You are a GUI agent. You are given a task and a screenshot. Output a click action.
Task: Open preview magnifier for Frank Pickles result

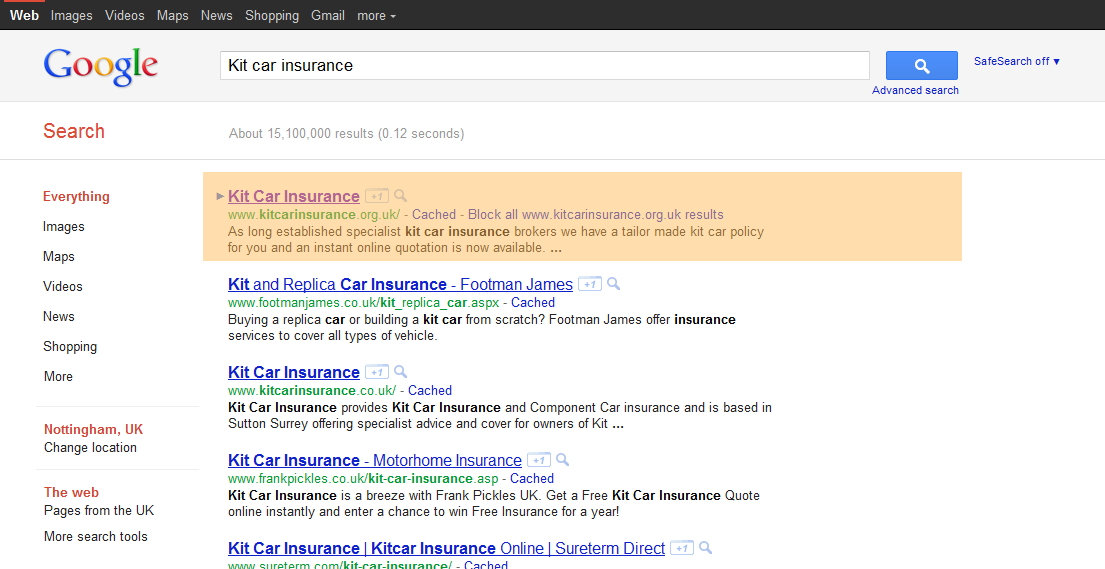click(x=562, y=460)
